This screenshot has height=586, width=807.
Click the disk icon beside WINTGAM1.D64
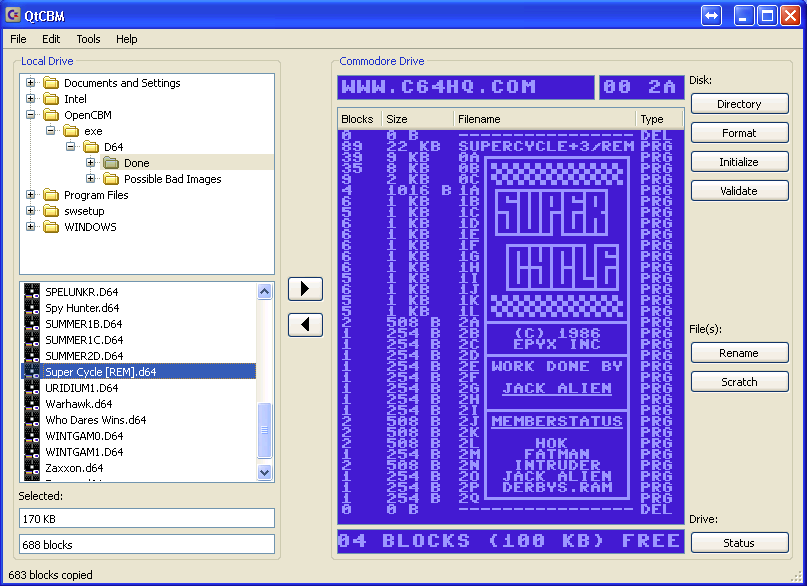tap(32, 452)
